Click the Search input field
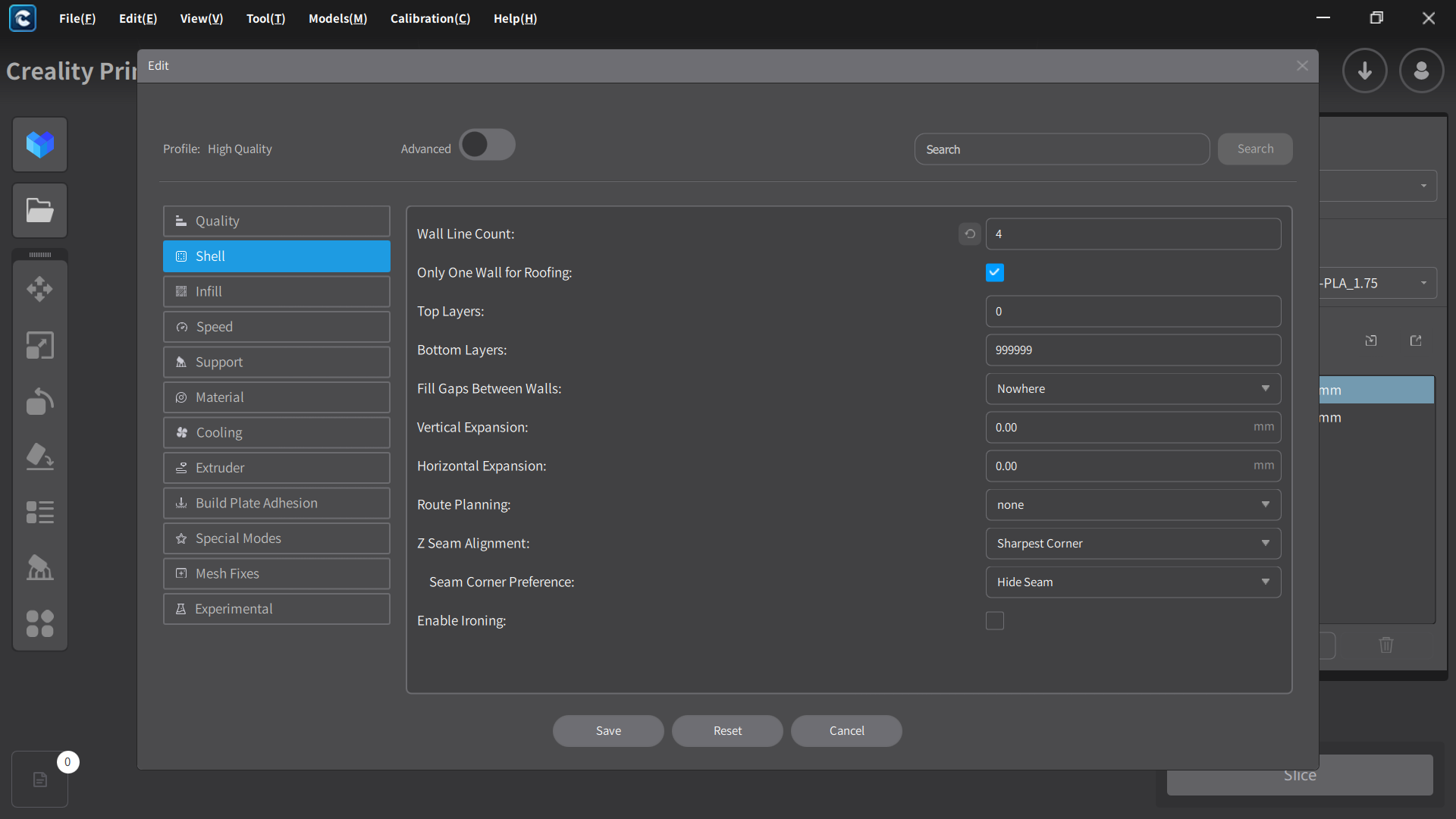 (x=1062, y=149)
